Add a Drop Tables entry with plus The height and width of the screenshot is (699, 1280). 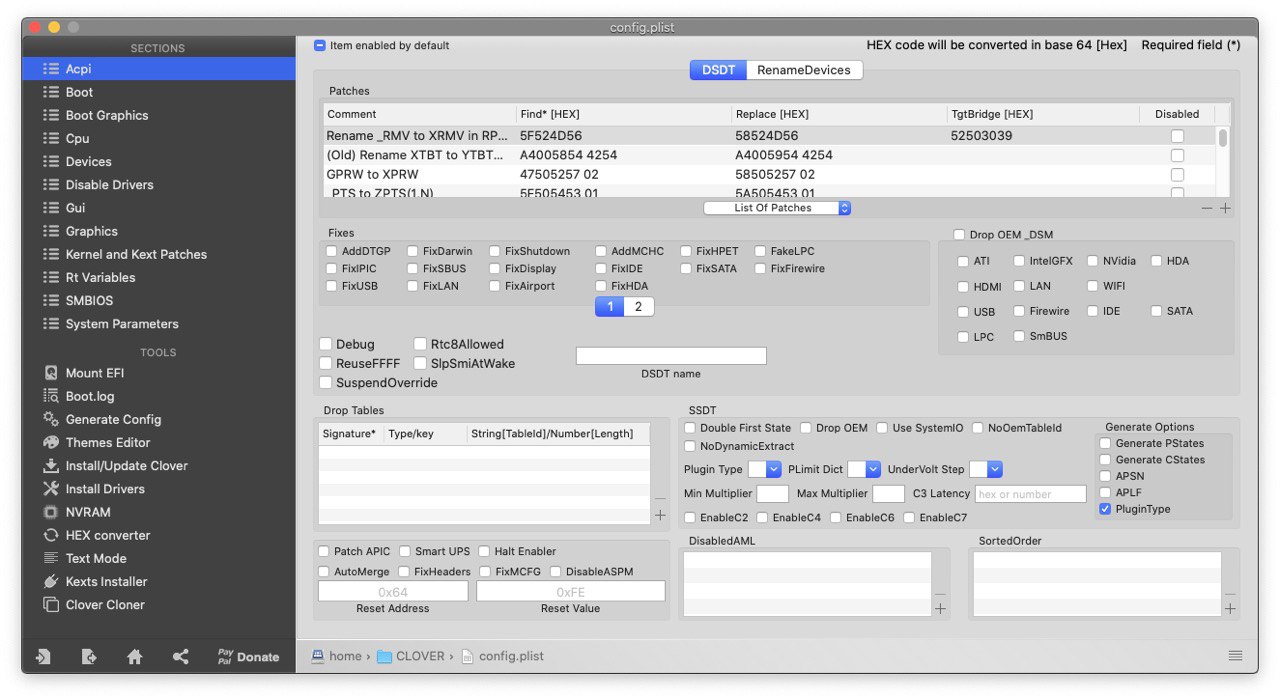pyautogui.click(x=660, y=515)
